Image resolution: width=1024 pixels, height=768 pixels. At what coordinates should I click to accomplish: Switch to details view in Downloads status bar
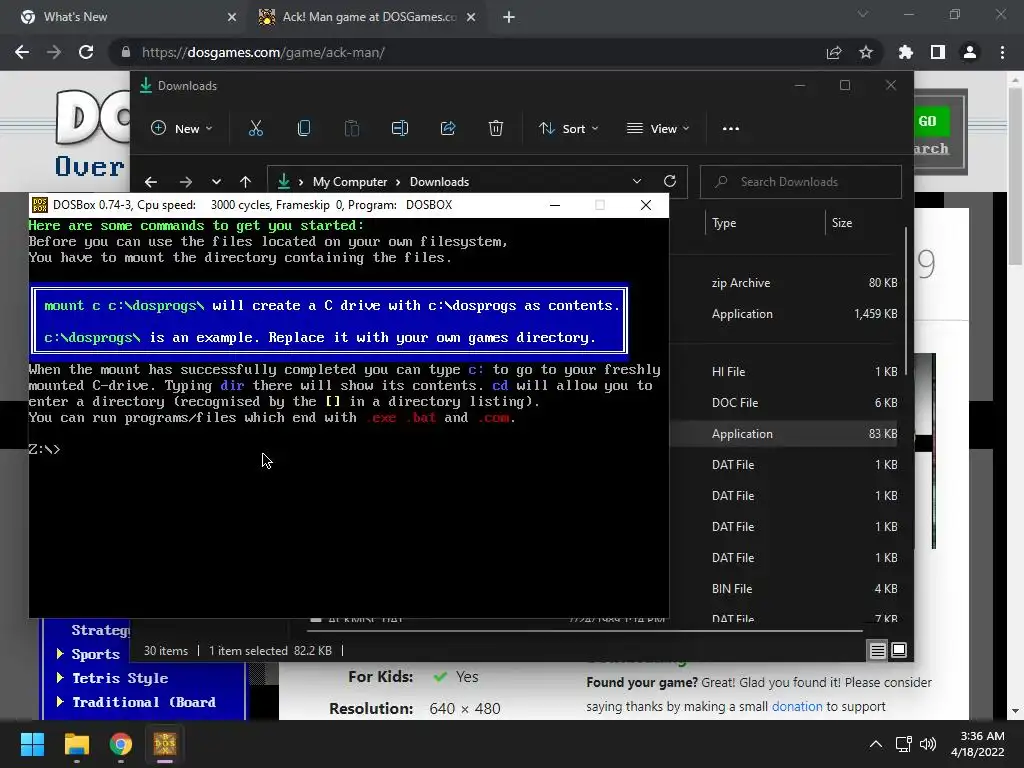coord(877,650)
